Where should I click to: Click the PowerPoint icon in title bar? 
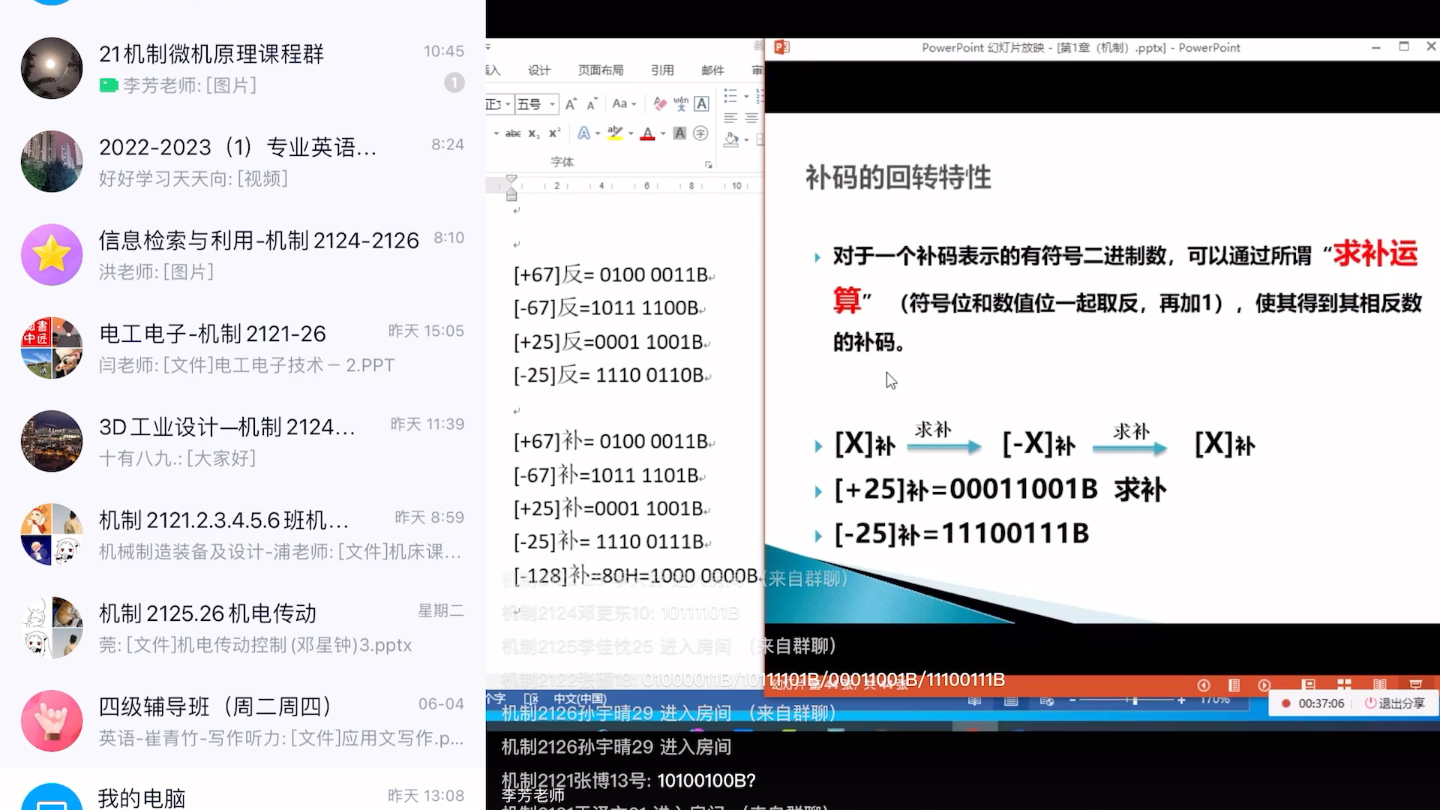pos(782,47)
